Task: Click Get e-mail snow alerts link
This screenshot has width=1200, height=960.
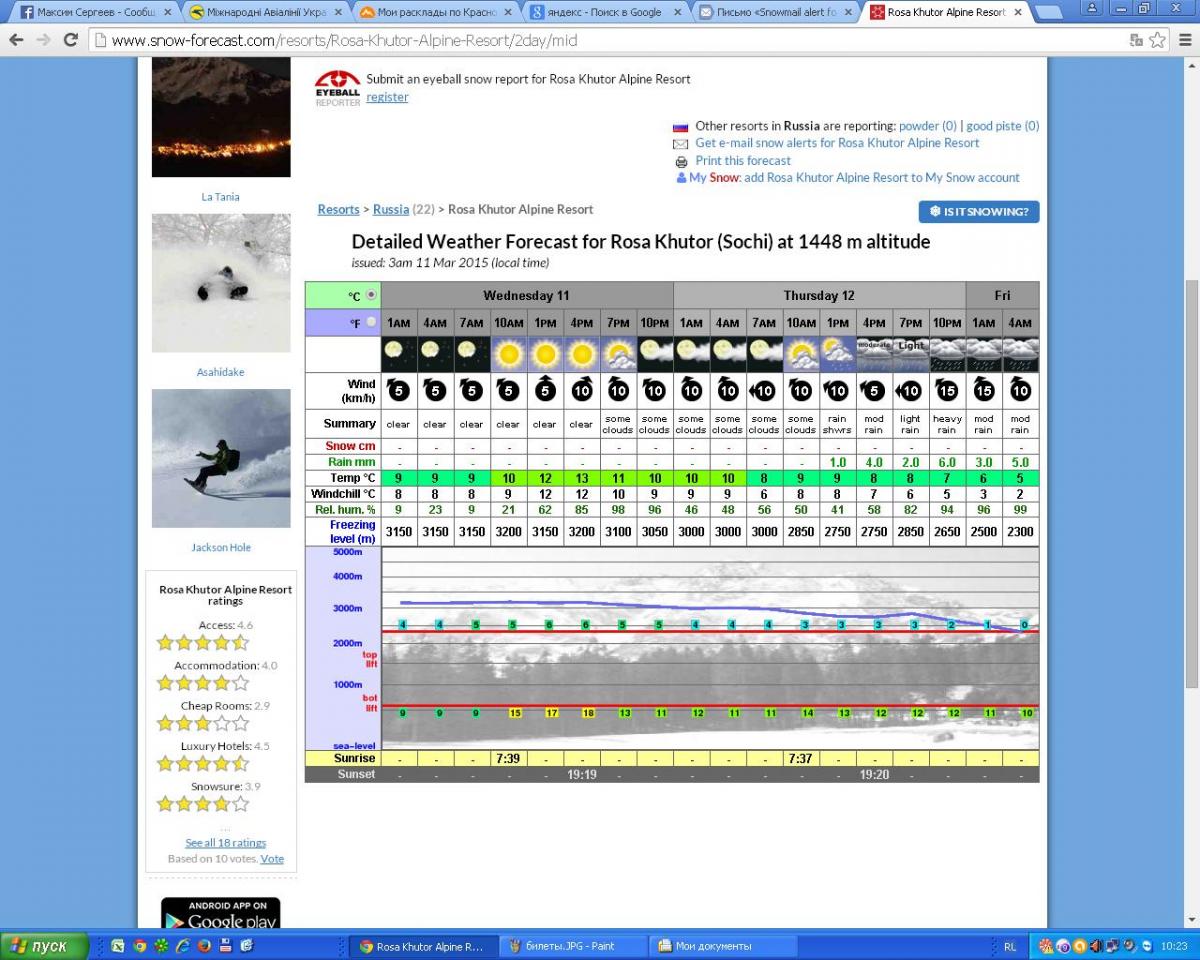Action: (x=837, y=143)
